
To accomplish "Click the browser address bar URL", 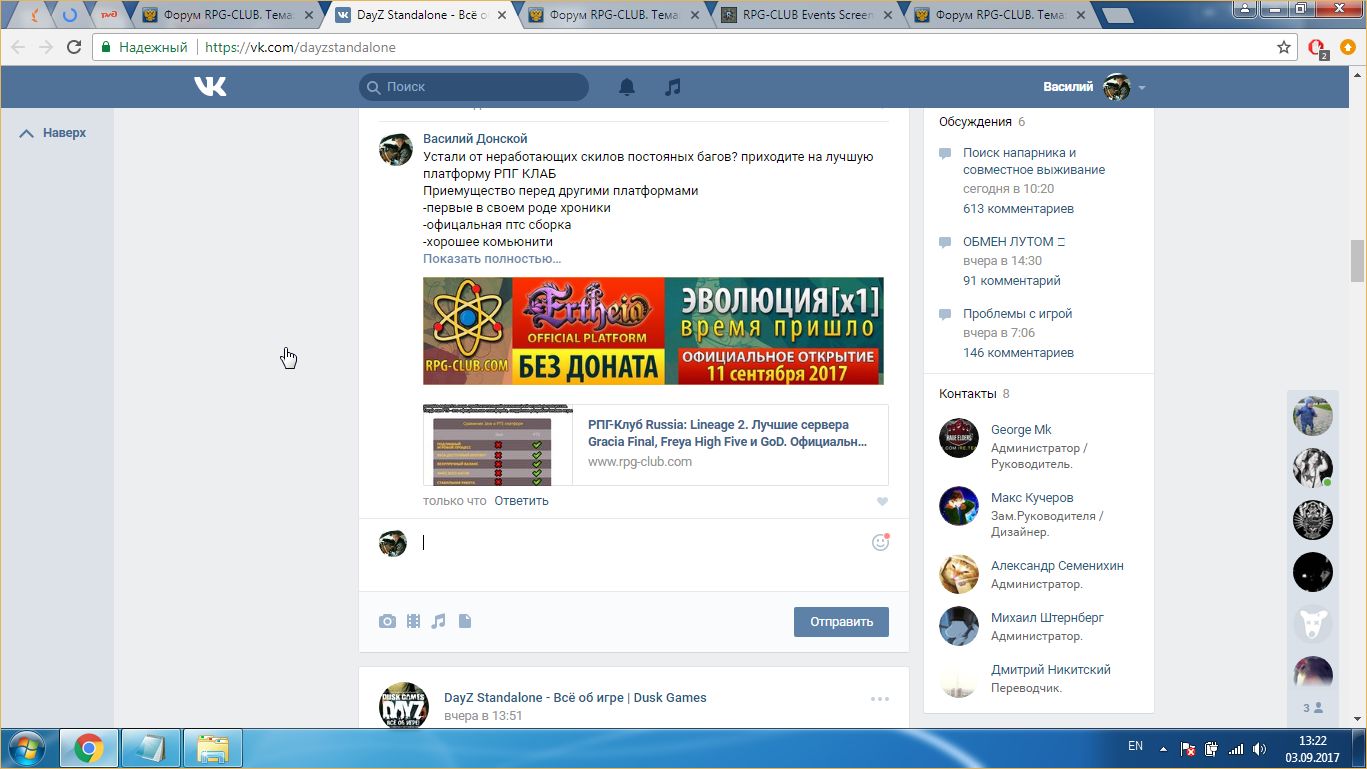I will [300, 47].
